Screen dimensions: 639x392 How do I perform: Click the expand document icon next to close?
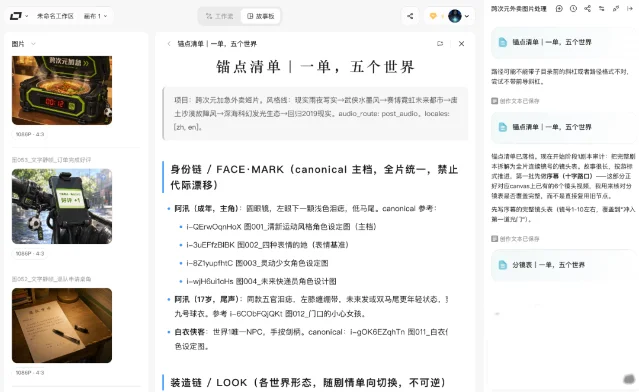[x=440, y=44]
